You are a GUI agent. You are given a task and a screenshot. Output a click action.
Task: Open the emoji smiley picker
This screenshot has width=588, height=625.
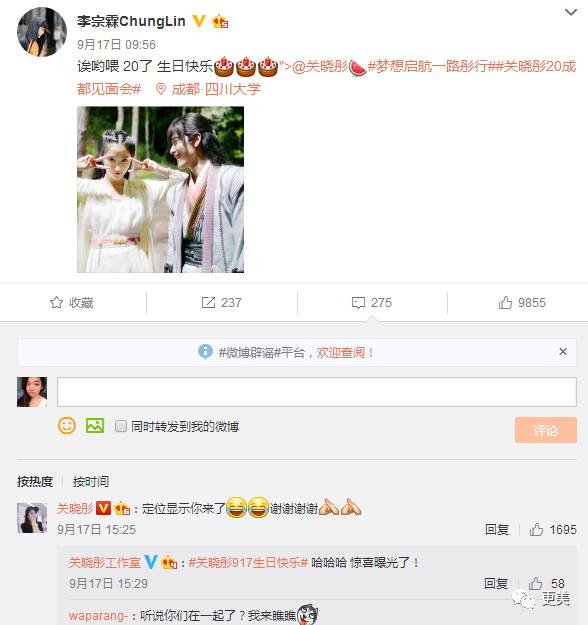(x=67, y=426)
